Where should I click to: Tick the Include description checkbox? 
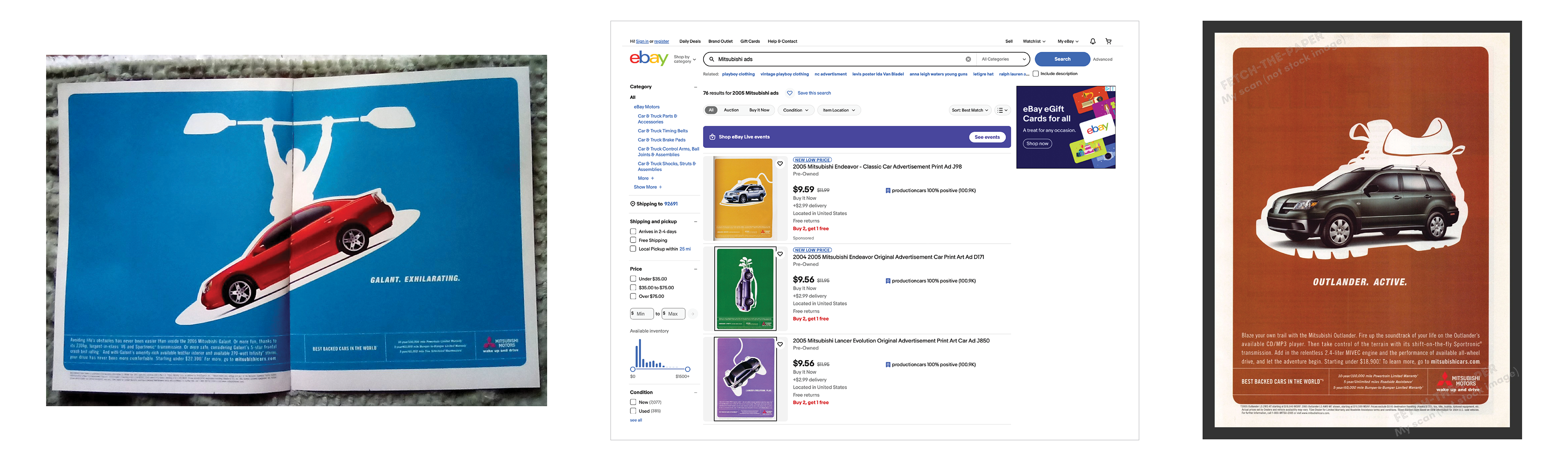tap(1036, 73)
